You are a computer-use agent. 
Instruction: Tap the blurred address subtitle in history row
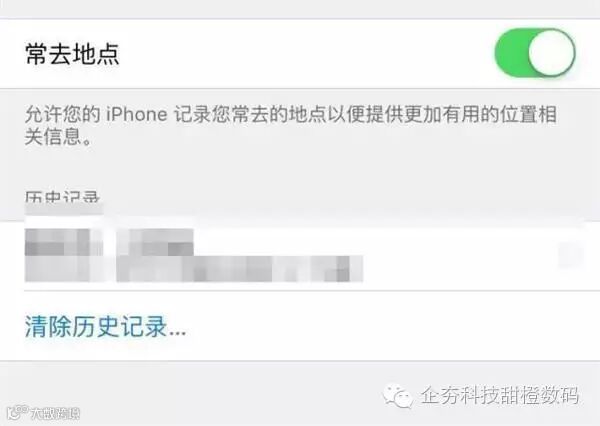click(x=240, y=269)
